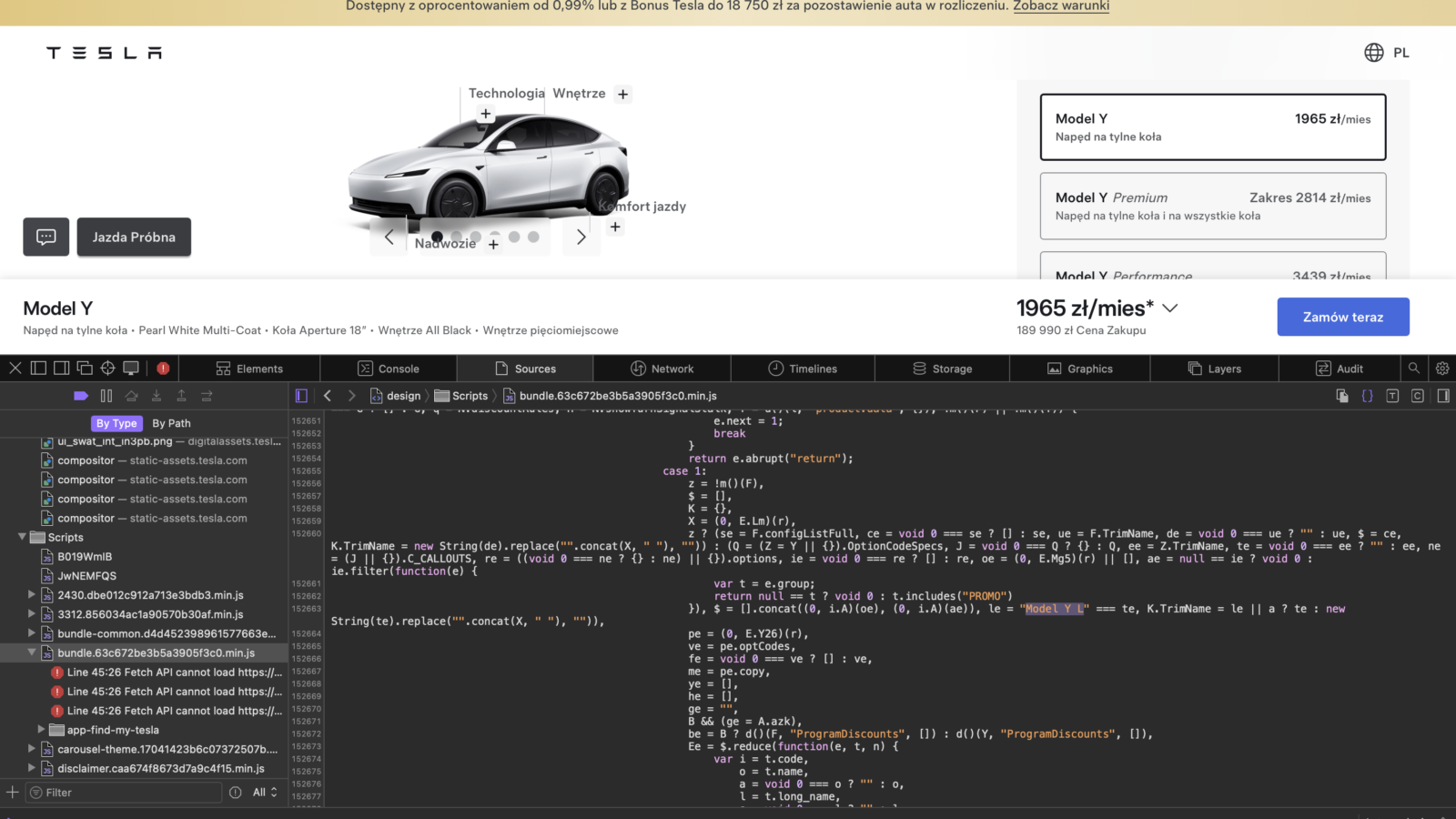Expand the 1965 zł/mies price chevron
1456x819 pixels.
point(1170,308)
